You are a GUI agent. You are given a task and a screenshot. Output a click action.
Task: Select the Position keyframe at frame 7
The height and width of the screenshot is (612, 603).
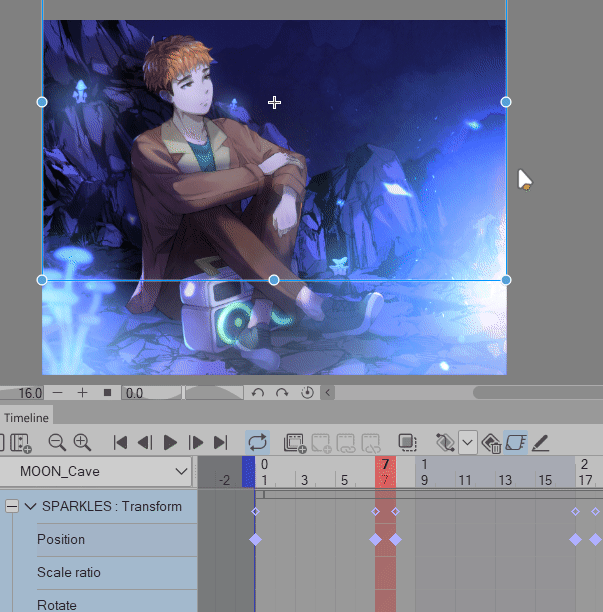[x=375, y=539]
